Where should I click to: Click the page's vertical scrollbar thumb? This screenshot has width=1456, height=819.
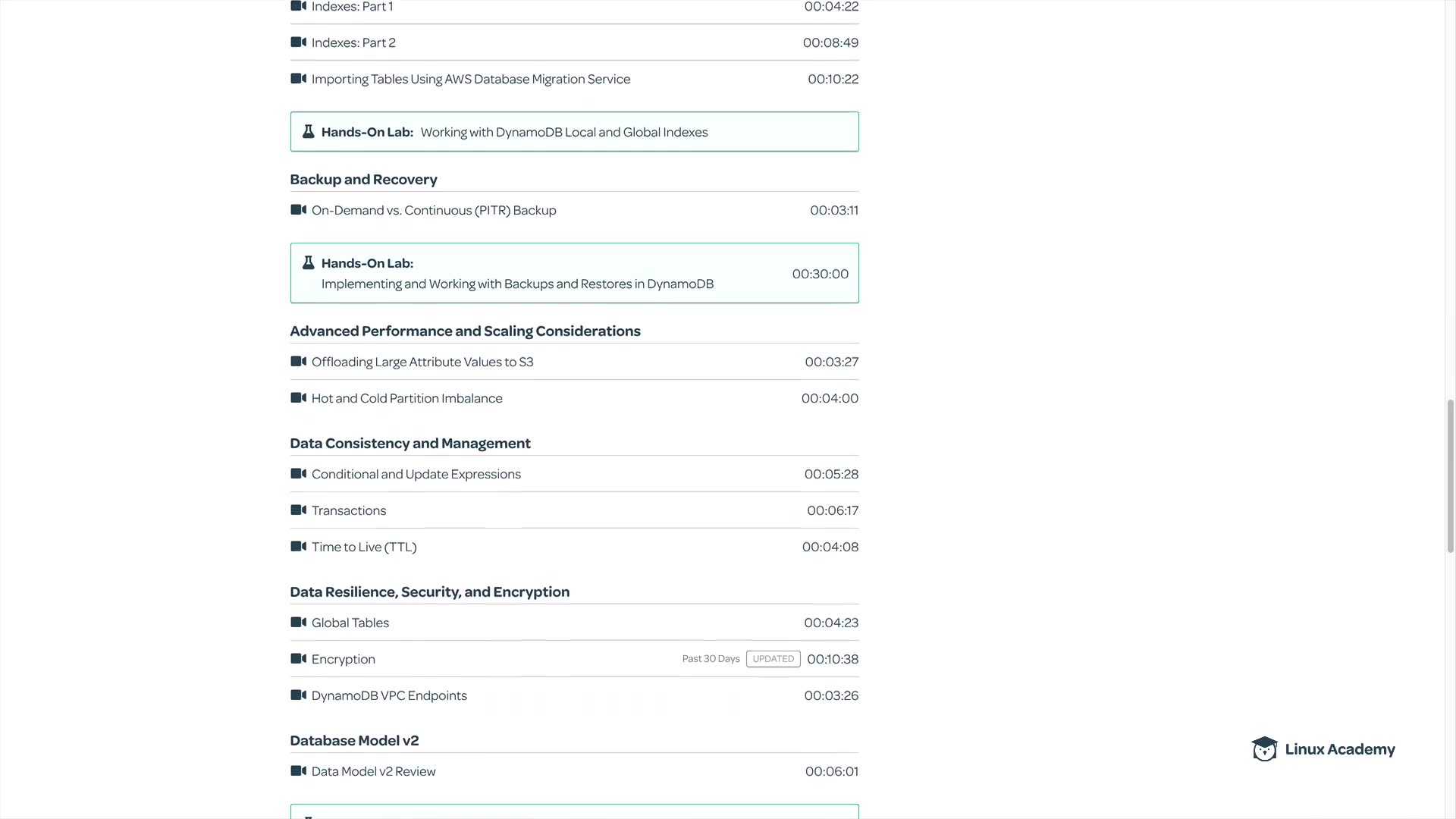[1451, 476]
